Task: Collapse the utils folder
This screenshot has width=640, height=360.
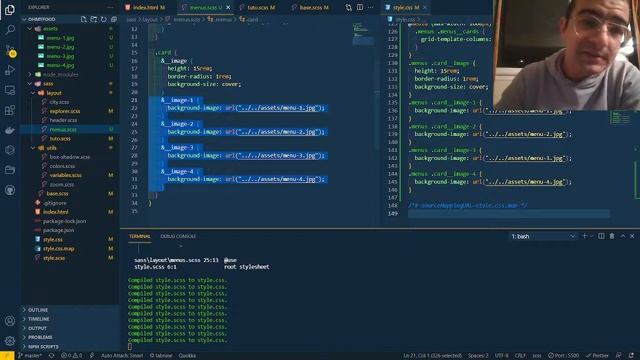Action: tap(51, 148)
